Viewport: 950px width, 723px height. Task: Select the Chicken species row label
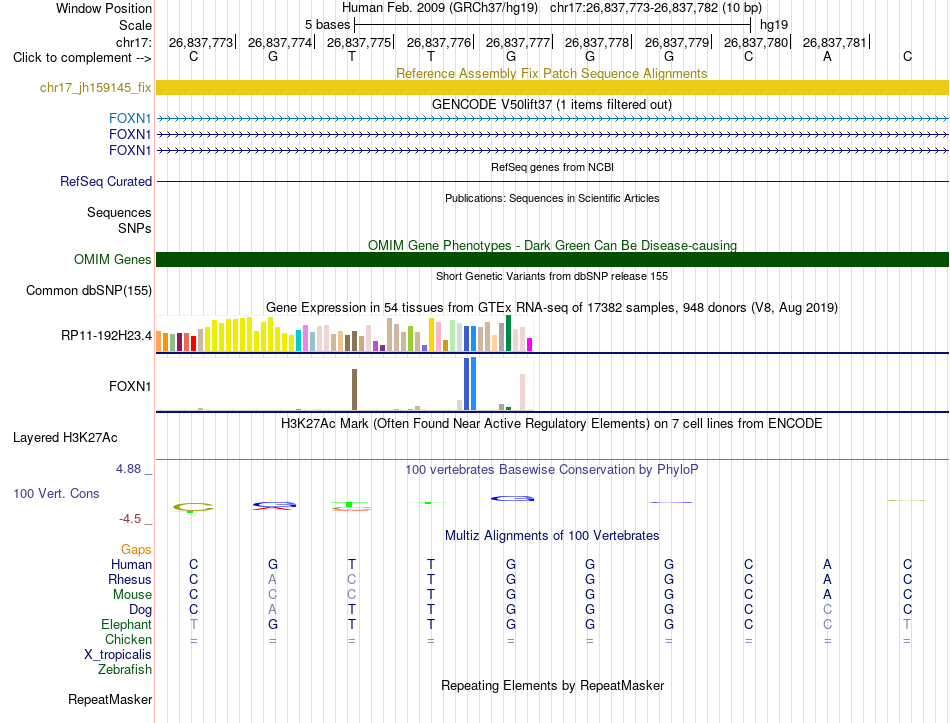coord(128,639)
